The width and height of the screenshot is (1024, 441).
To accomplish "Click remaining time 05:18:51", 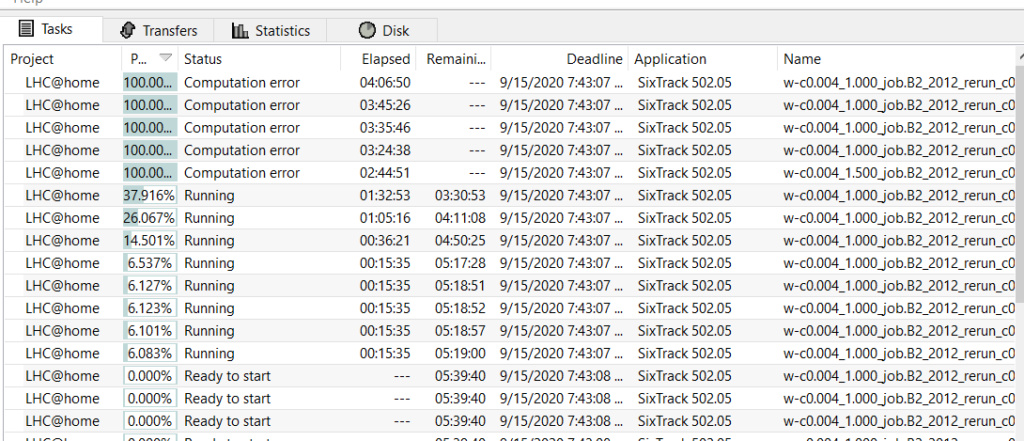I will (x=460, y=286).
